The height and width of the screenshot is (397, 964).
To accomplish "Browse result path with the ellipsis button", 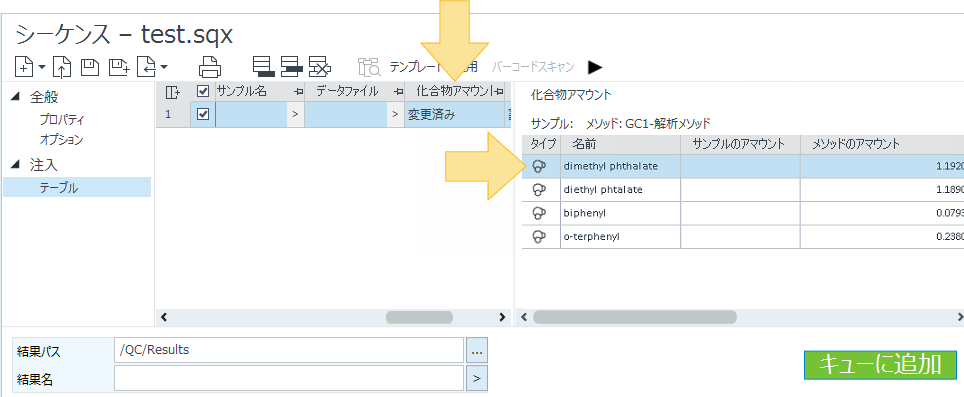I will (x=477, y=351).
